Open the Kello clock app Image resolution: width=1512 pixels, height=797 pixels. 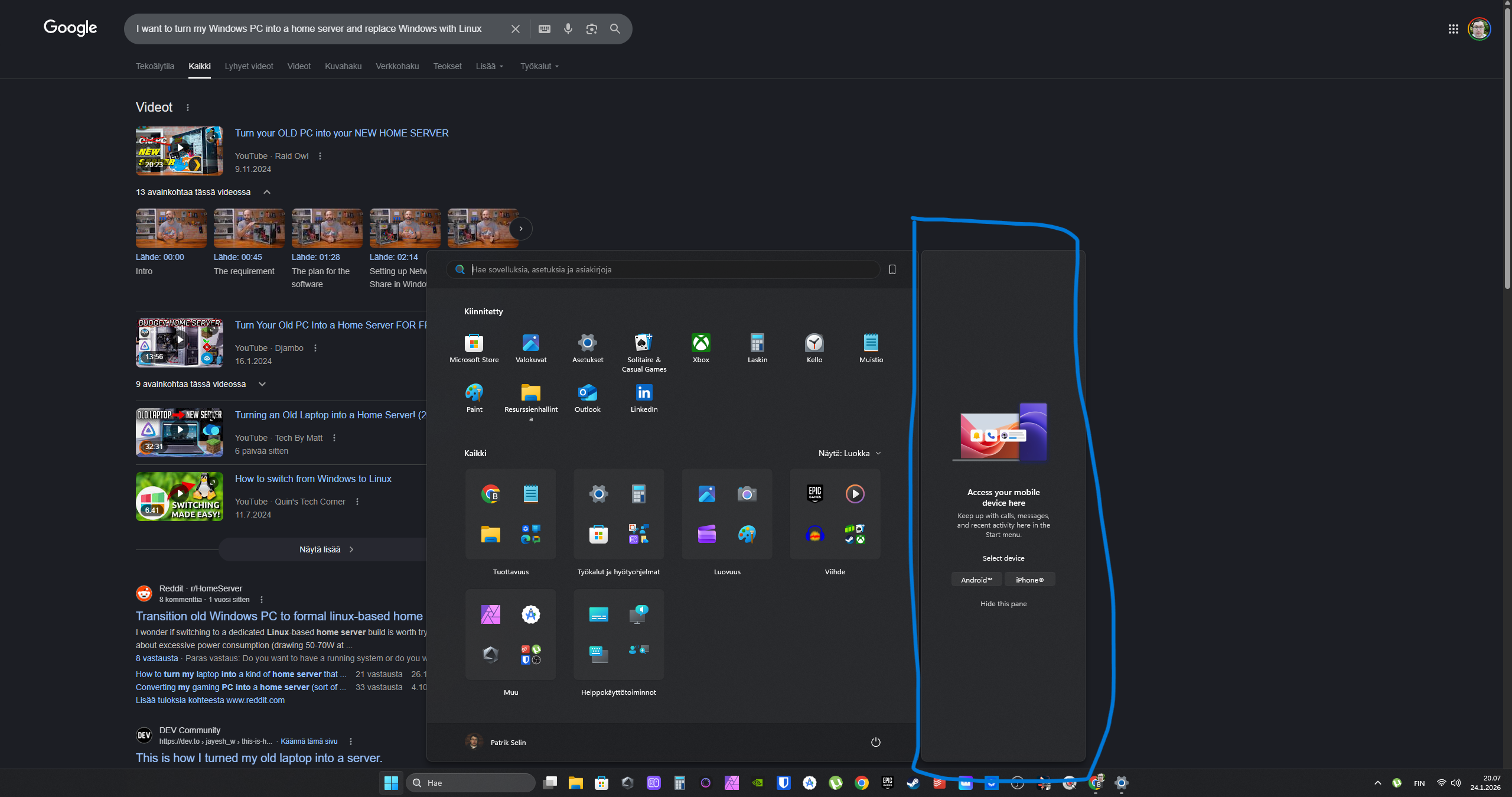(x=814, y=348)
